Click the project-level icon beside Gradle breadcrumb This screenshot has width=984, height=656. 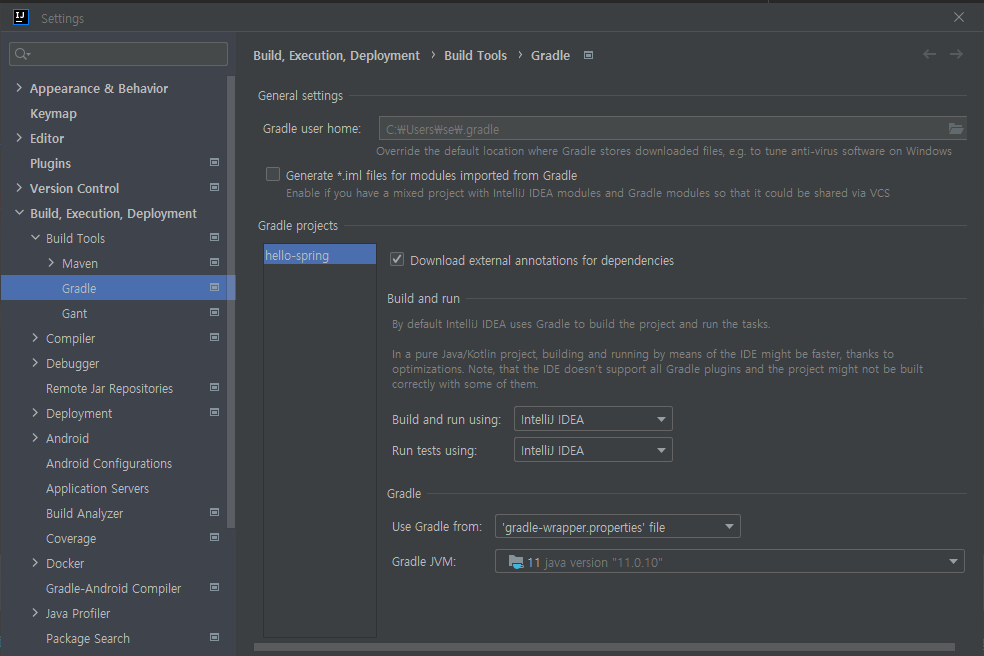click(588, 55)
